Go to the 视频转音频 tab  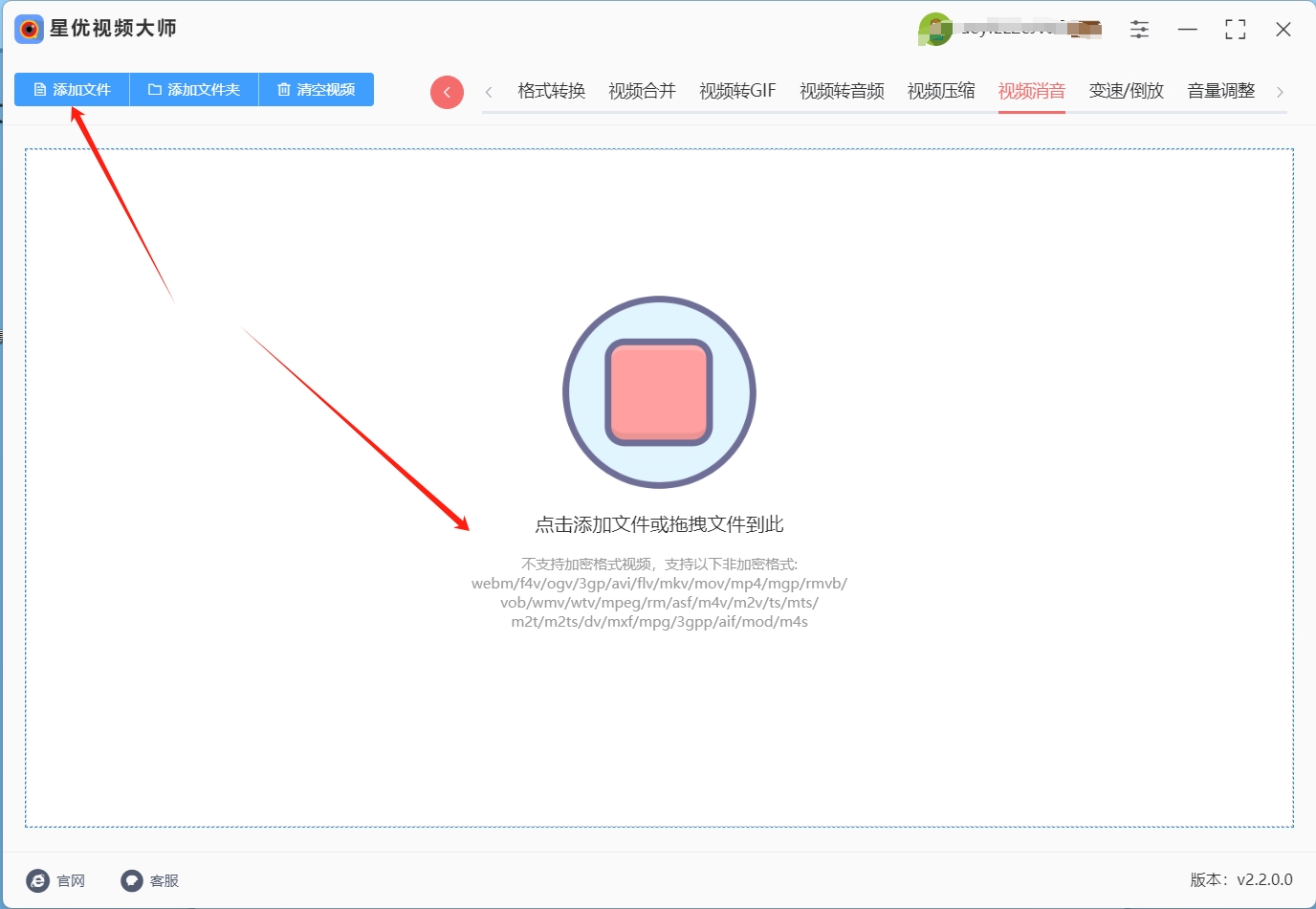point(842,91)
